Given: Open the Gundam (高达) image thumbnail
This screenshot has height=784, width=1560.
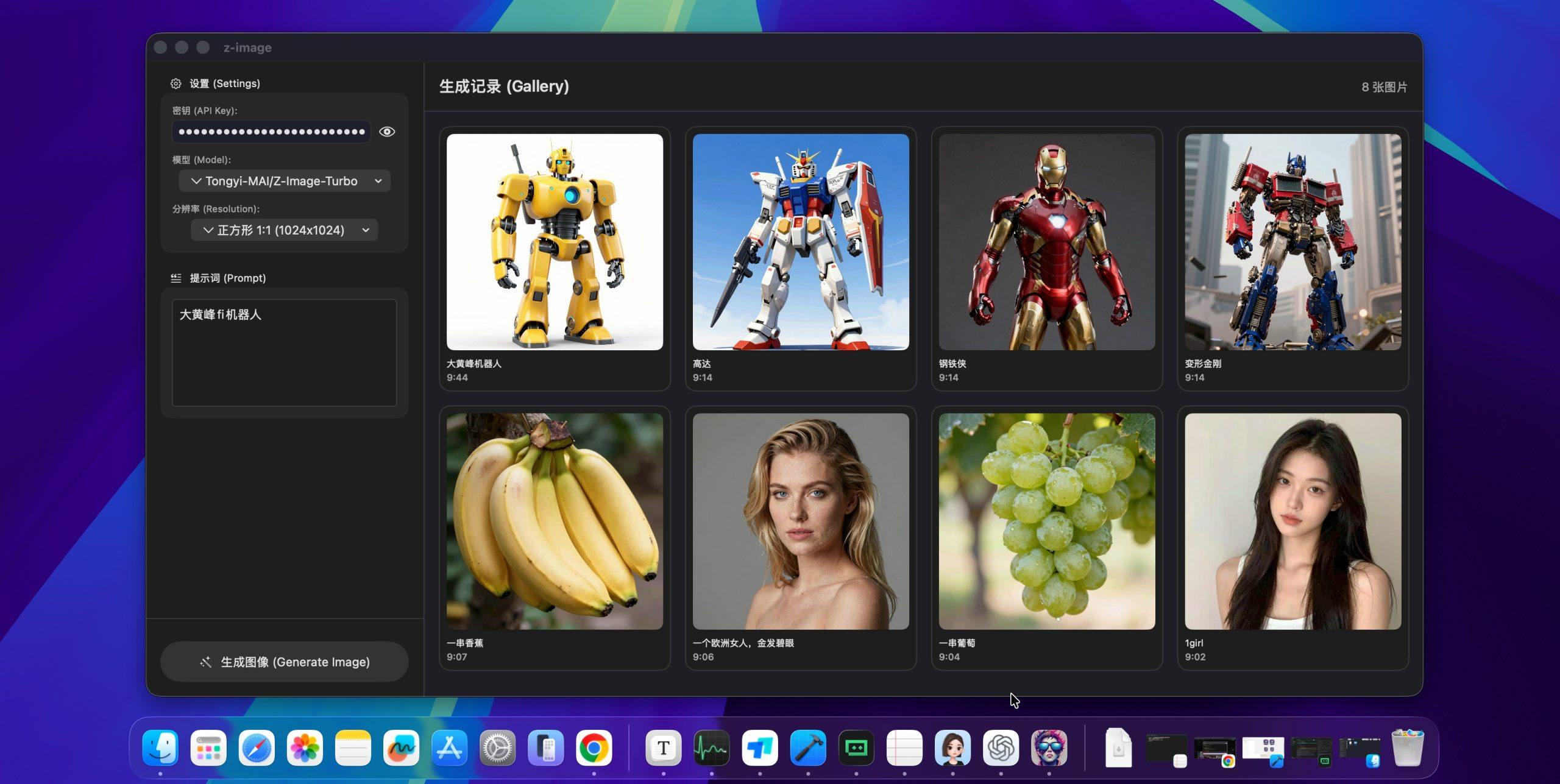Looking at the screenshot, I should (x=801, y=242).
